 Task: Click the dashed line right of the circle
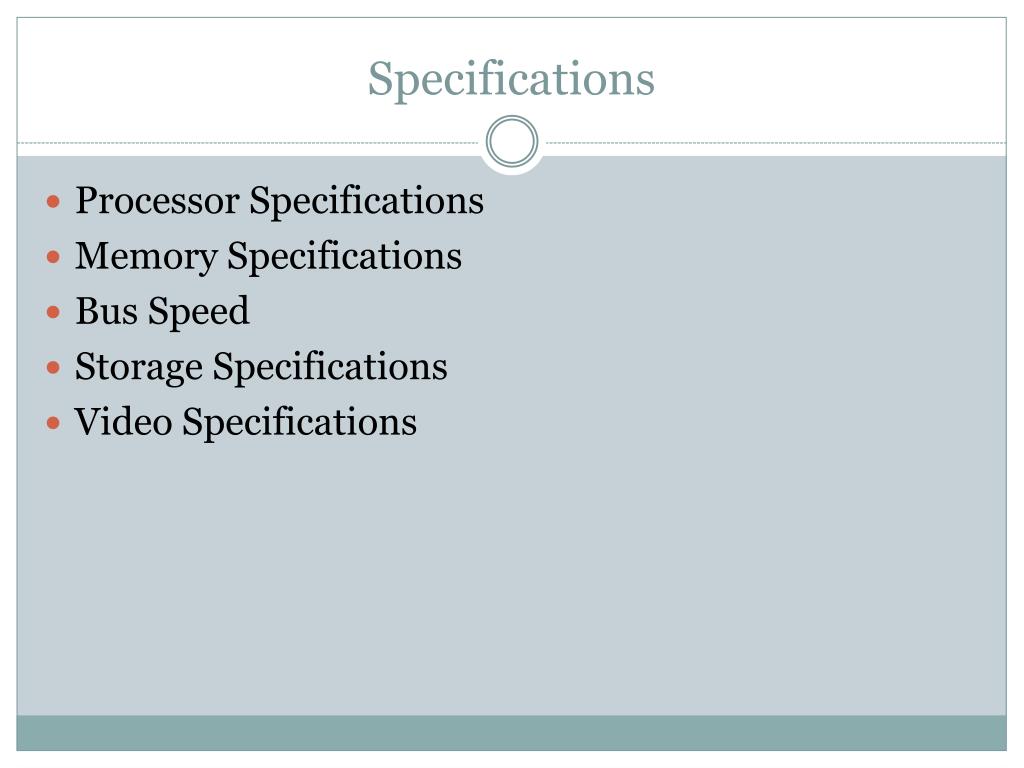(776, 142)
